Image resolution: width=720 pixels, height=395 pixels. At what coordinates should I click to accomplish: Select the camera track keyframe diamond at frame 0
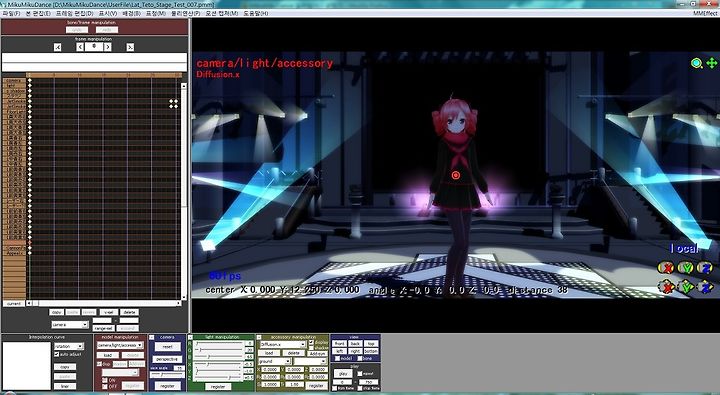coord(30,81)
